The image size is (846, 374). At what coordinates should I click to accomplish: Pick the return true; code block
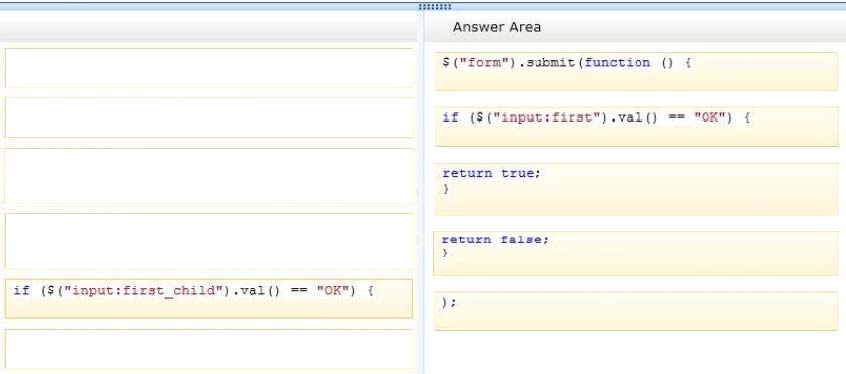[x=636, y=189]
